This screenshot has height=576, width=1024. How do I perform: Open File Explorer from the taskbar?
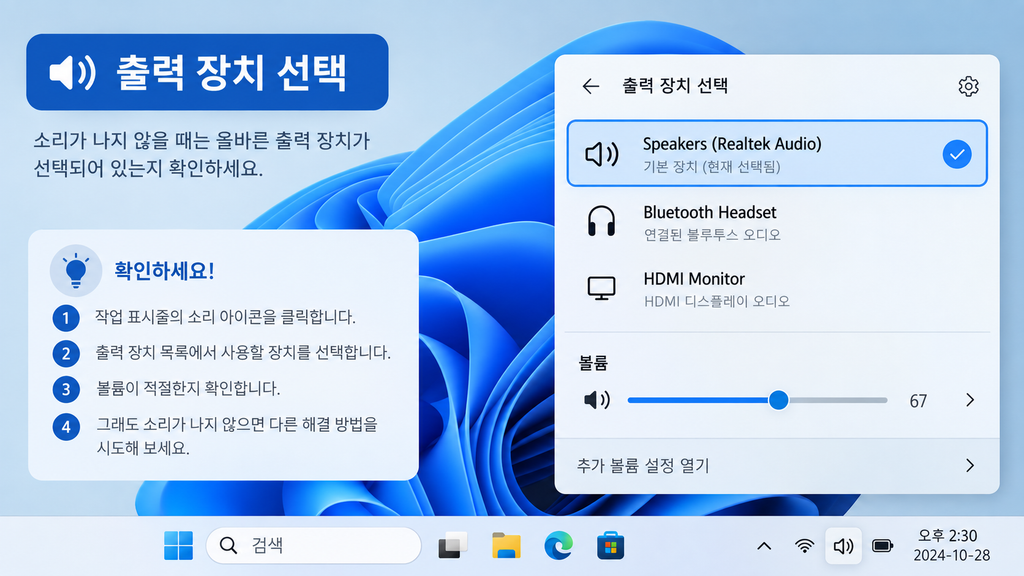click(506, 545)
